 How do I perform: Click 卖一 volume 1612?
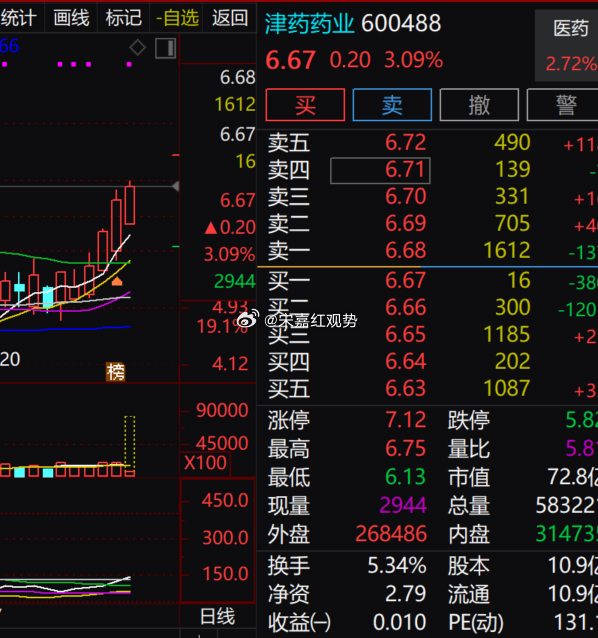click(x=507, y=250)
